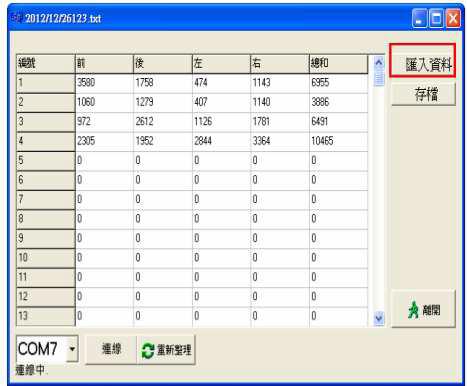
Task: Click the 存檔 save file button
Action: [x=423, y=94]
